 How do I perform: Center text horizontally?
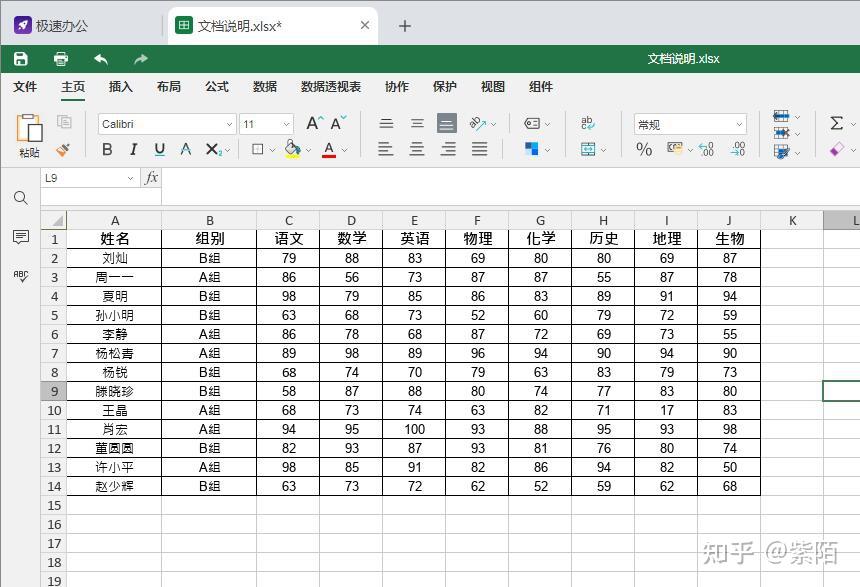tap(417, 149)
